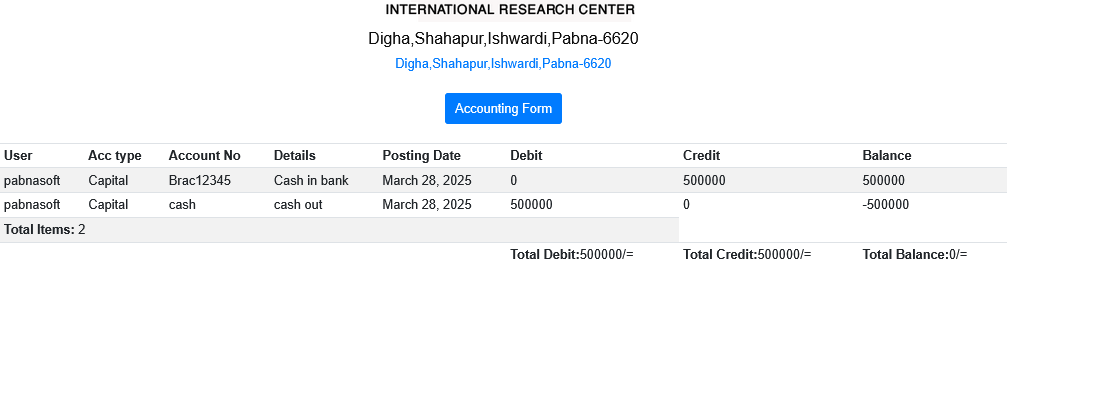This screenshot has width=1096, height=400.
Task: Click the Total Debit summary cell
Action: point(572,255)
